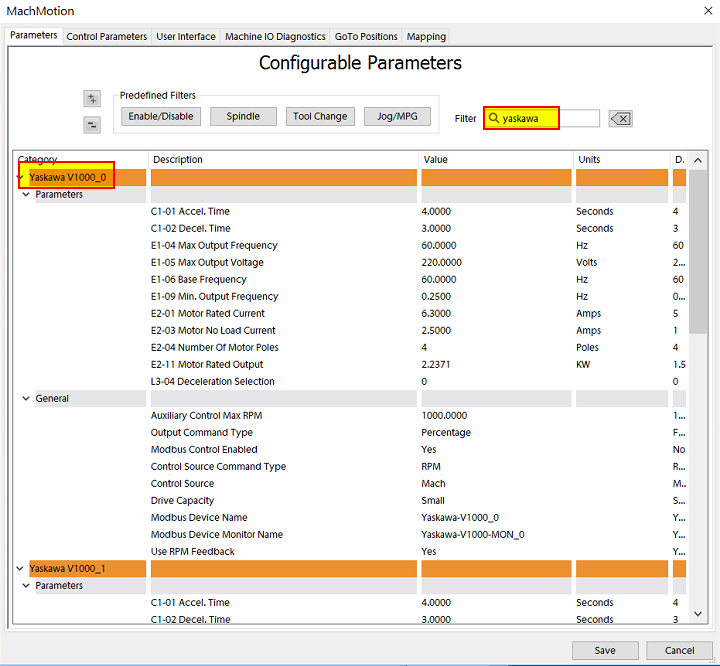The image size is (720, 666).
Task: Clear the filter with the backspace icon
Action: point(620,119)
